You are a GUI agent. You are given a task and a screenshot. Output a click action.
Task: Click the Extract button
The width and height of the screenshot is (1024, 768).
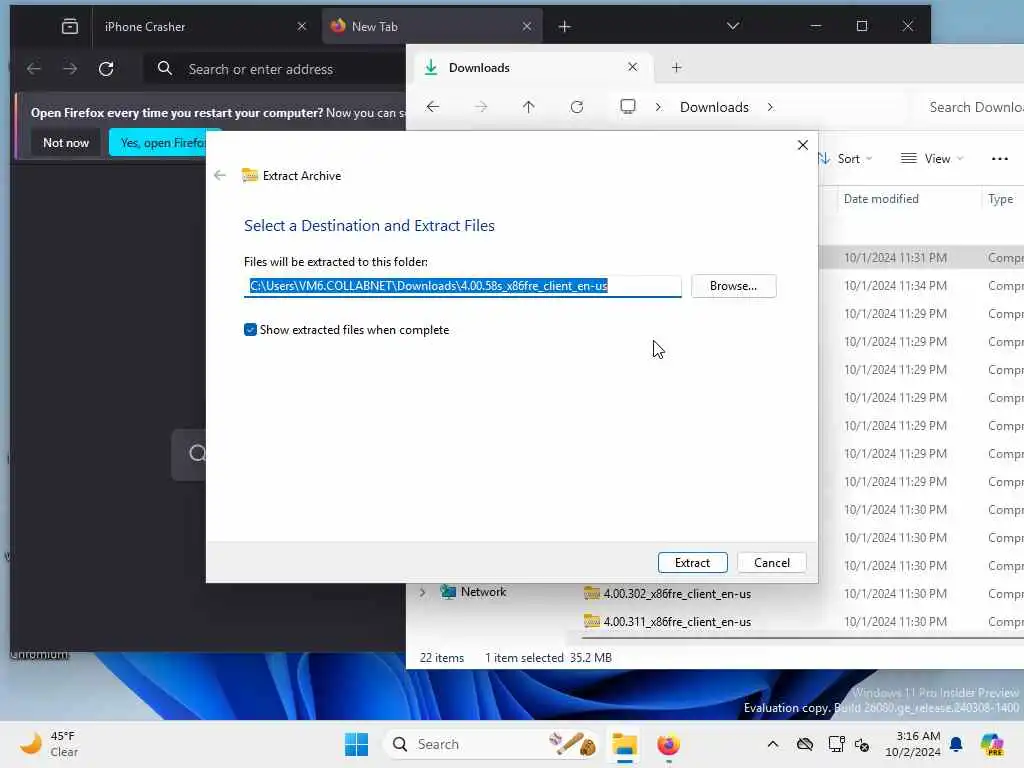pos(692,562)
